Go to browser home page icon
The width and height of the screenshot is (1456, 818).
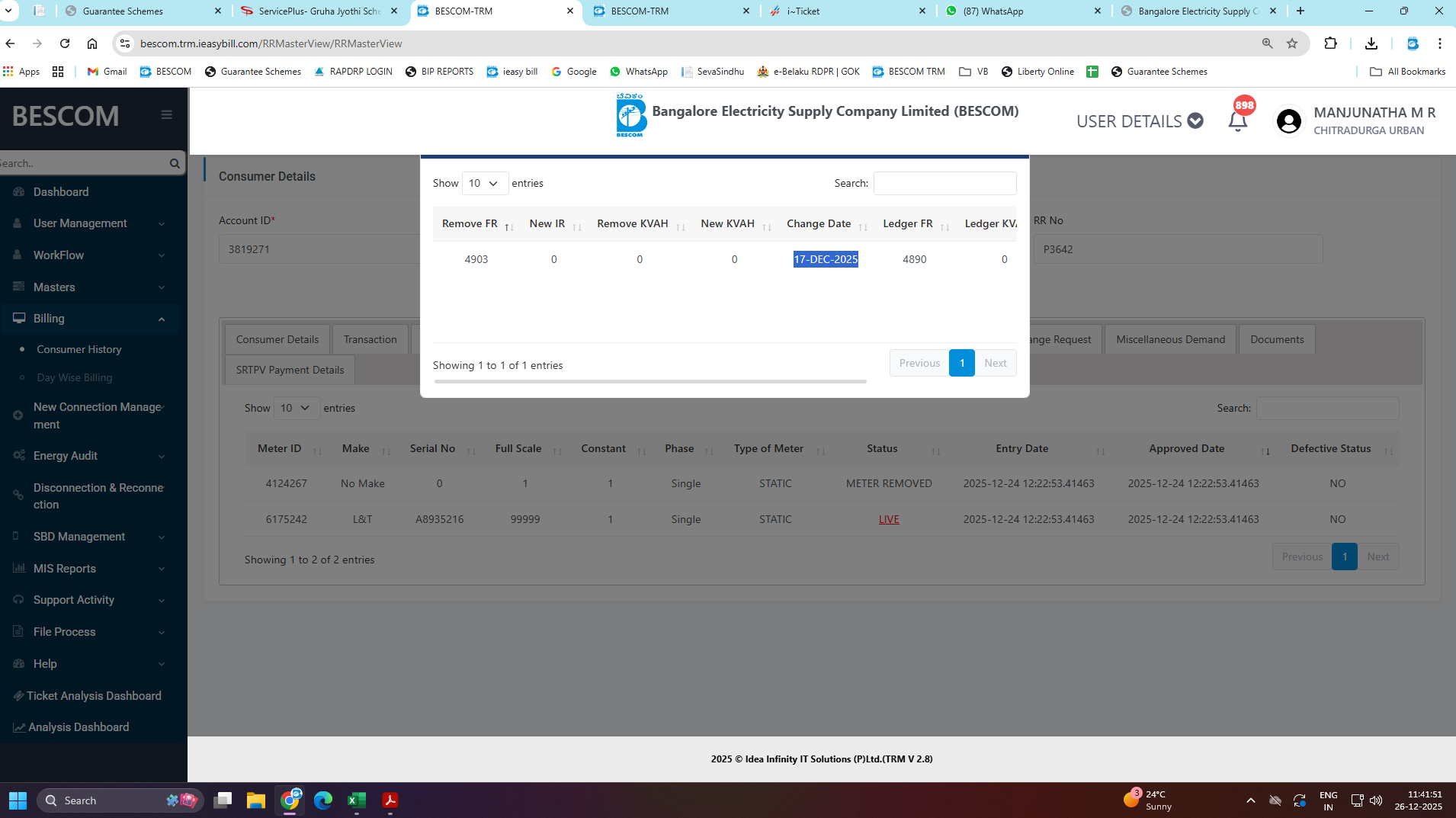[92, 43]
